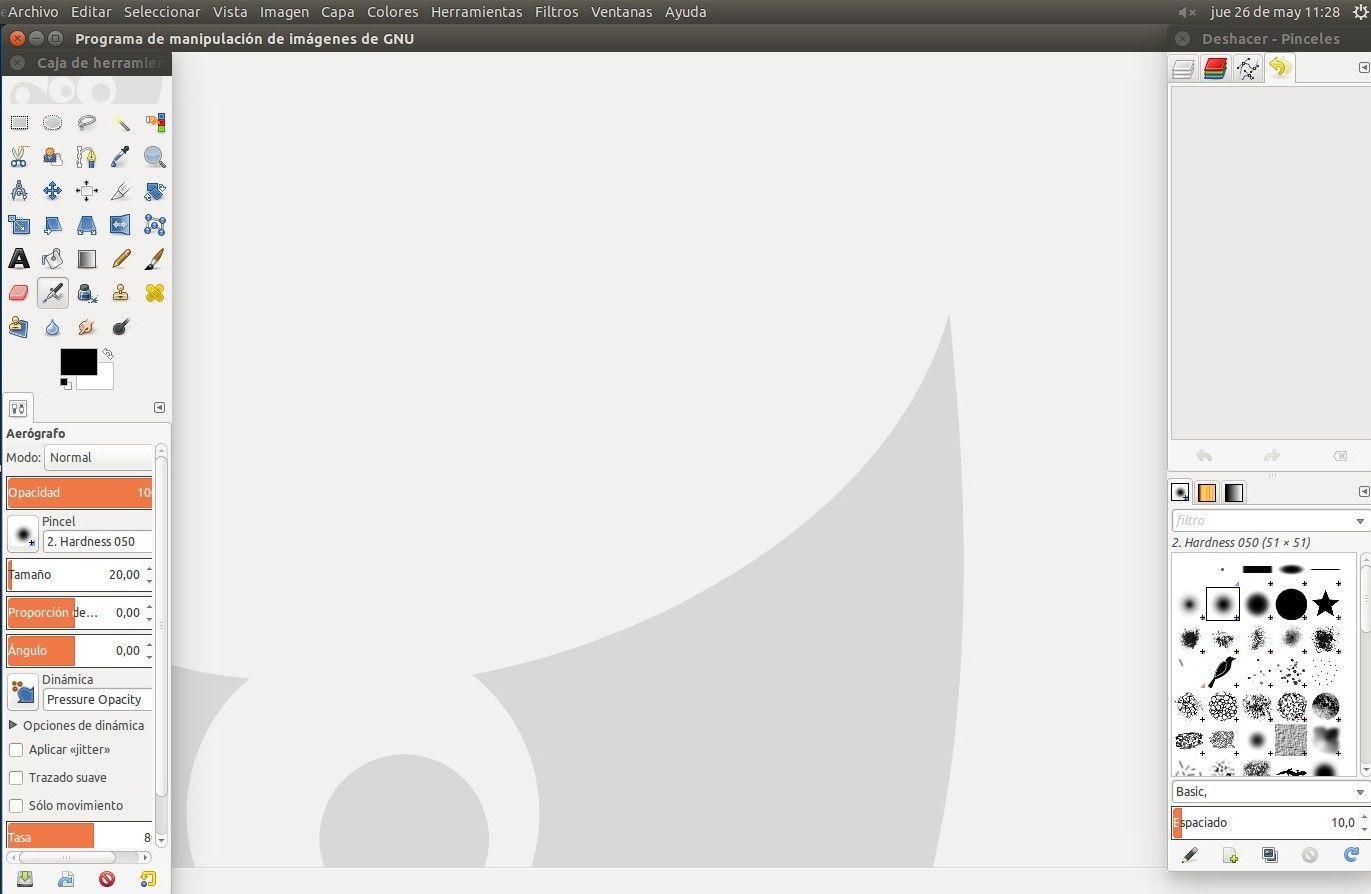Select the Move tool
Image resolution: width=1371 pixels, height=894 pixels.
(x=53, y=191)
